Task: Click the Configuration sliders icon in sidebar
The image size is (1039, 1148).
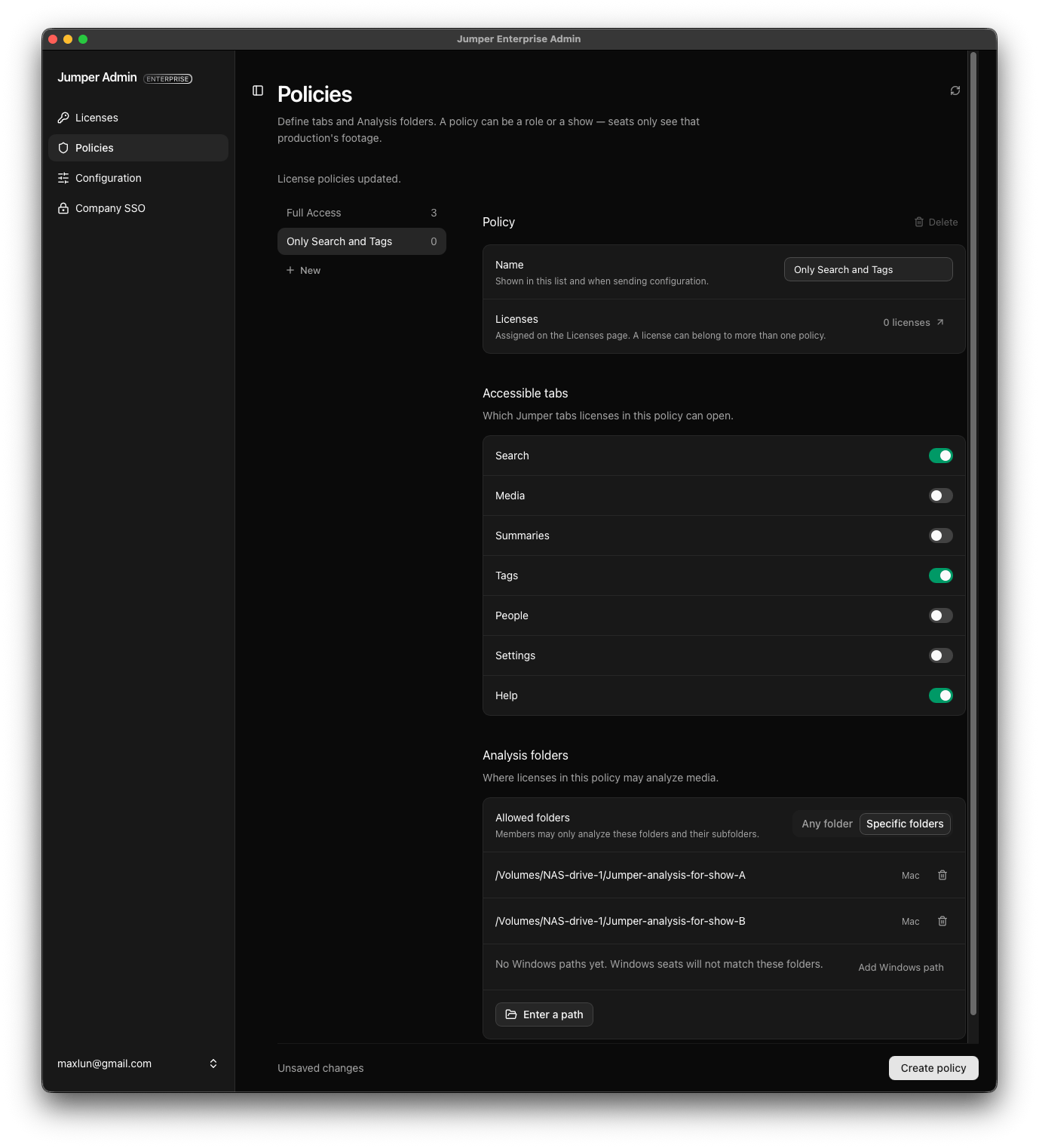Action: (63, 178)
